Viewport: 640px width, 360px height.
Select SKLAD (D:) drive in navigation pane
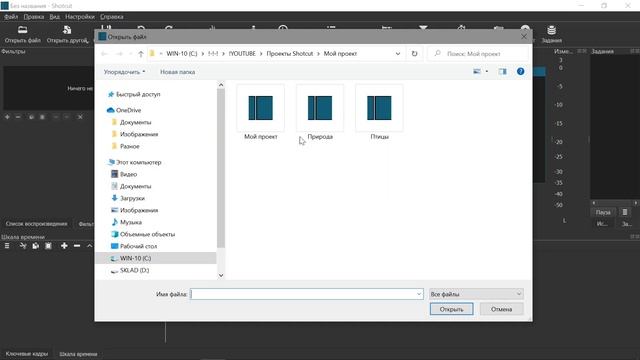click(x=130, y=271)
